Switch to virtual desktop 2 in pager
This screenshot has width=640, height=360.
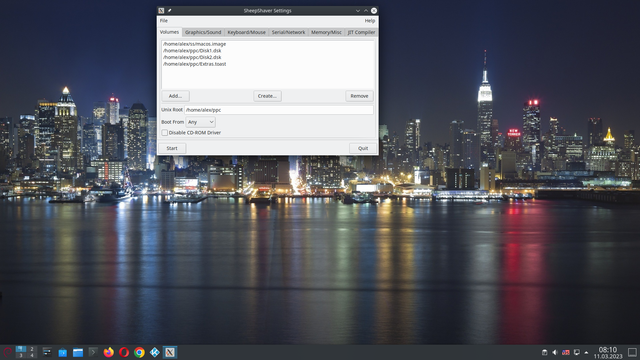(32, 349)
